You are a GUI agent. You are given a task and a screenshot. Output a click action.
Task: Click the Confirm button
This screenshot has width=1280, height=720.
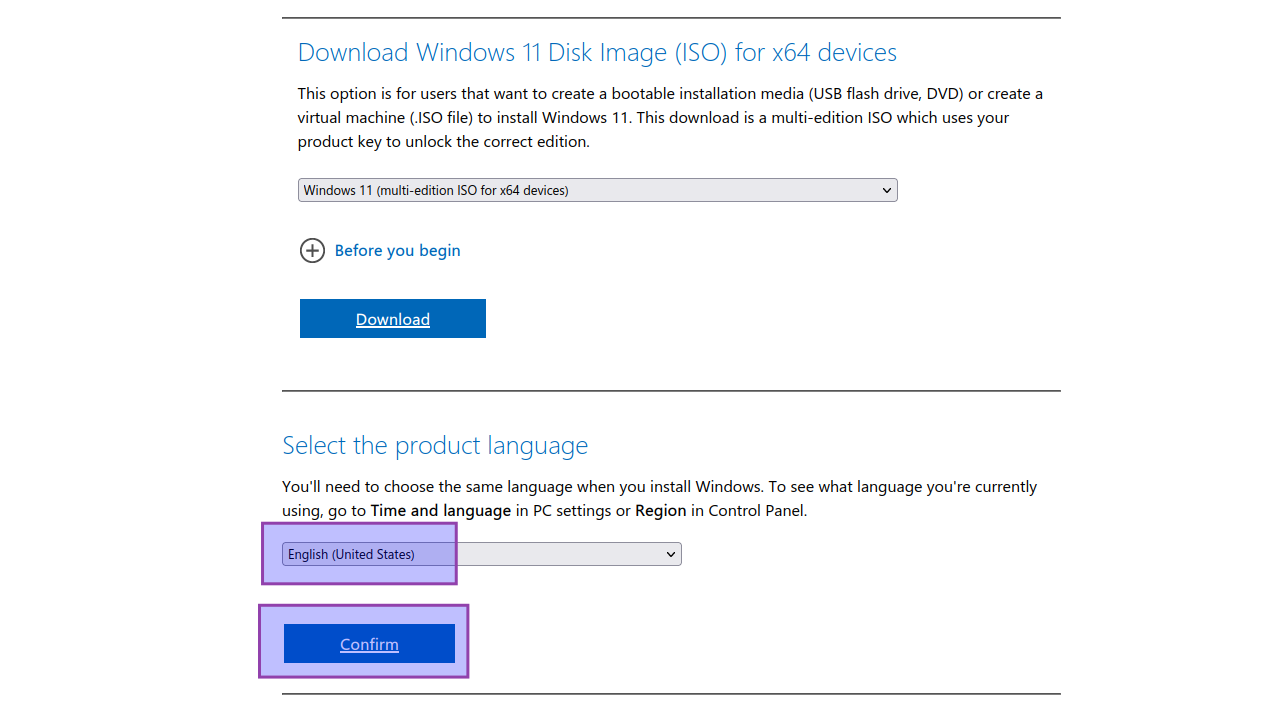369,644
